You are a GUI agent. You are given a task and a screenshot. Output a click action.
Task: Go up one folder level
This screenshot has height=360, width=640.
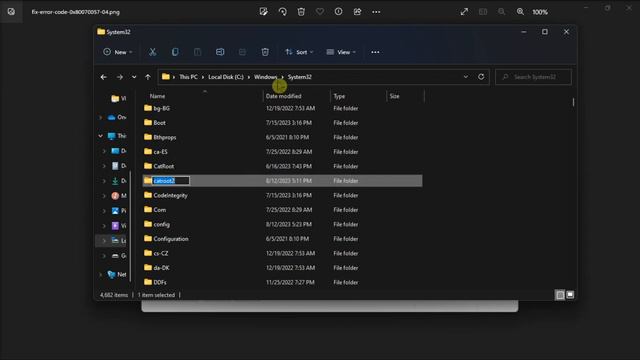coord(148,77)
